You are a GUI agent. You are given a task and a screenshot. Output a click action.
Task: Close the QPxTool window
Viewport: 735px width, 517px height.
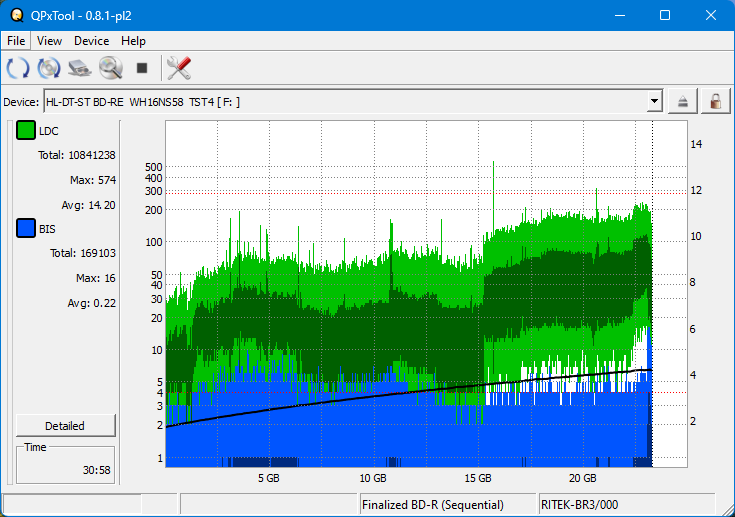pos(711,15)
